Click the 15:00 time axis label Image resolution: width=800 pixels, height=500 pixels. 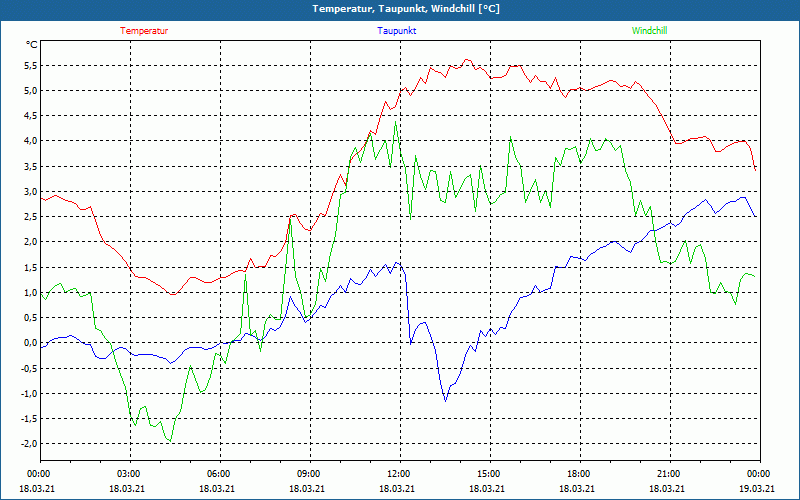pyautogui.click(x=488, y=474)
